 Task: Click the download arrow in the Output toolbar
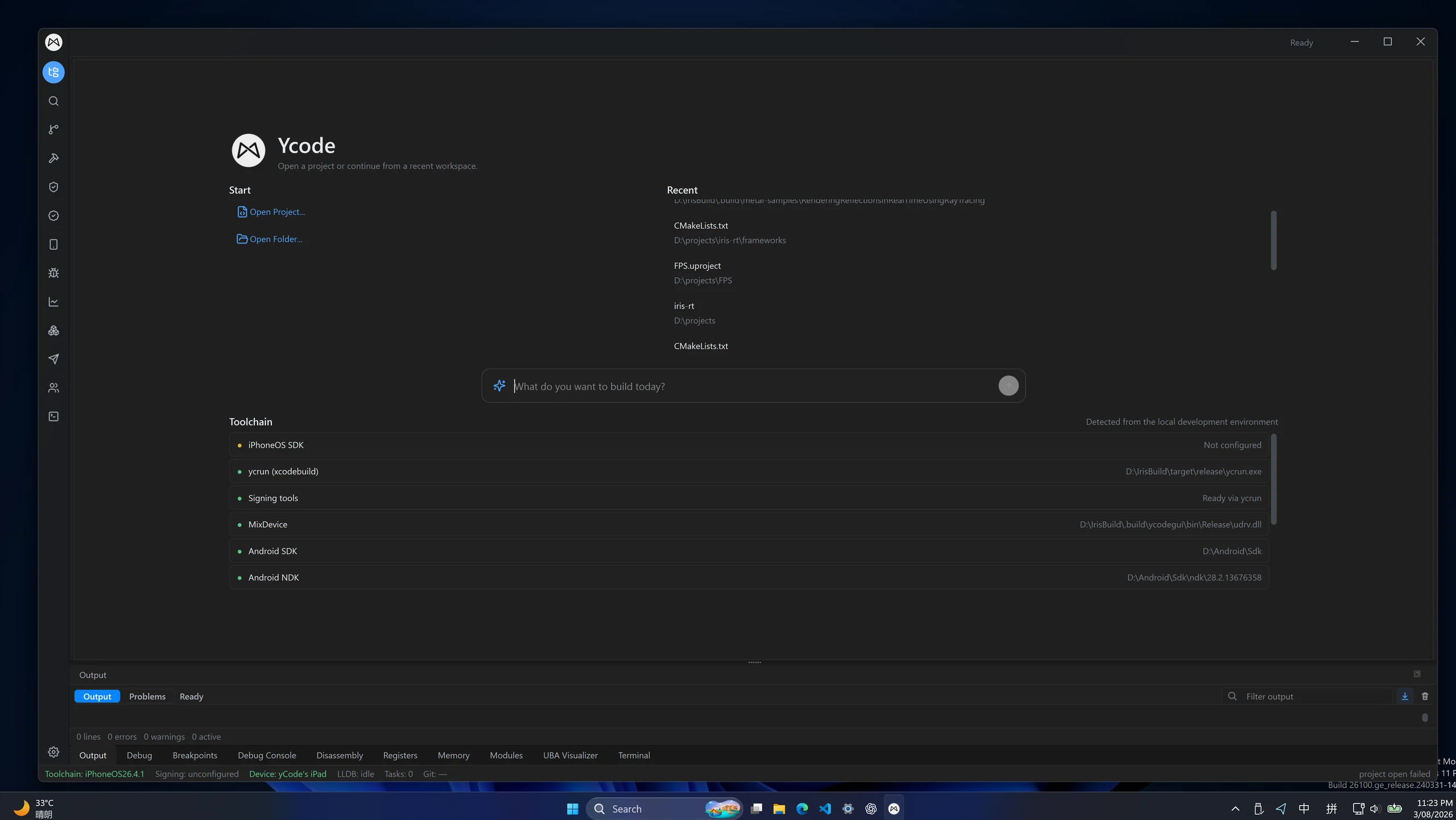click(x=1405, y=697)
